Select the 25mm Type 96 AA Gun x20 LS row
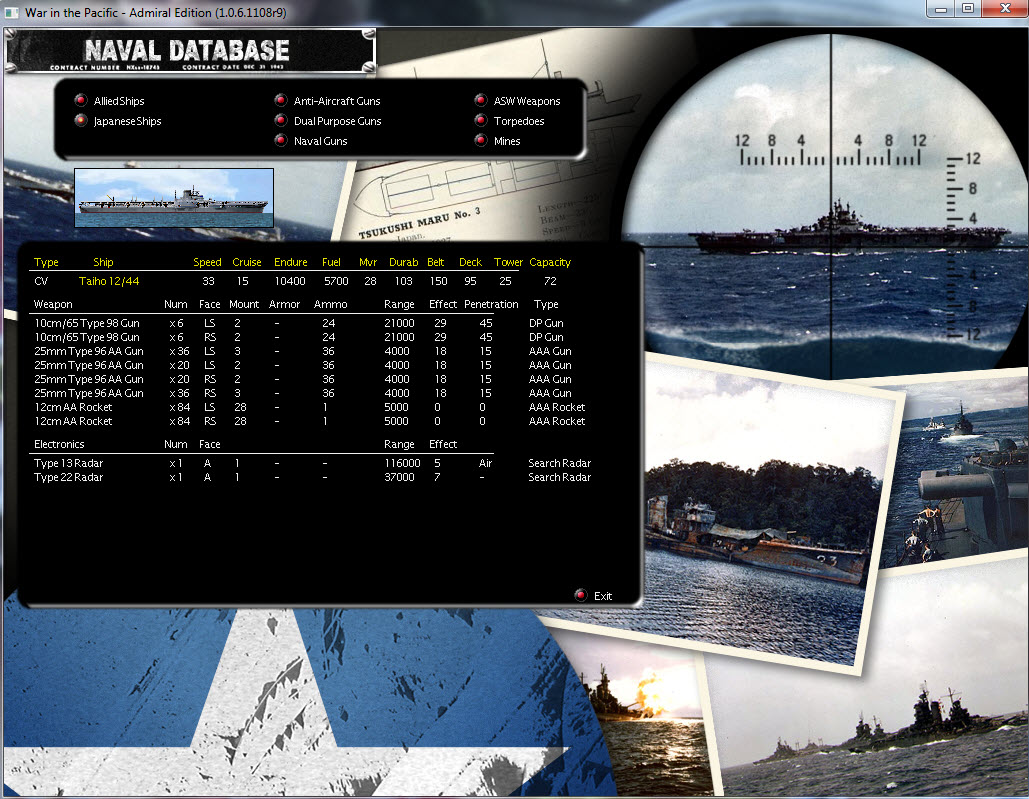This screenshot has height=799, width=1029. [303, 365]
